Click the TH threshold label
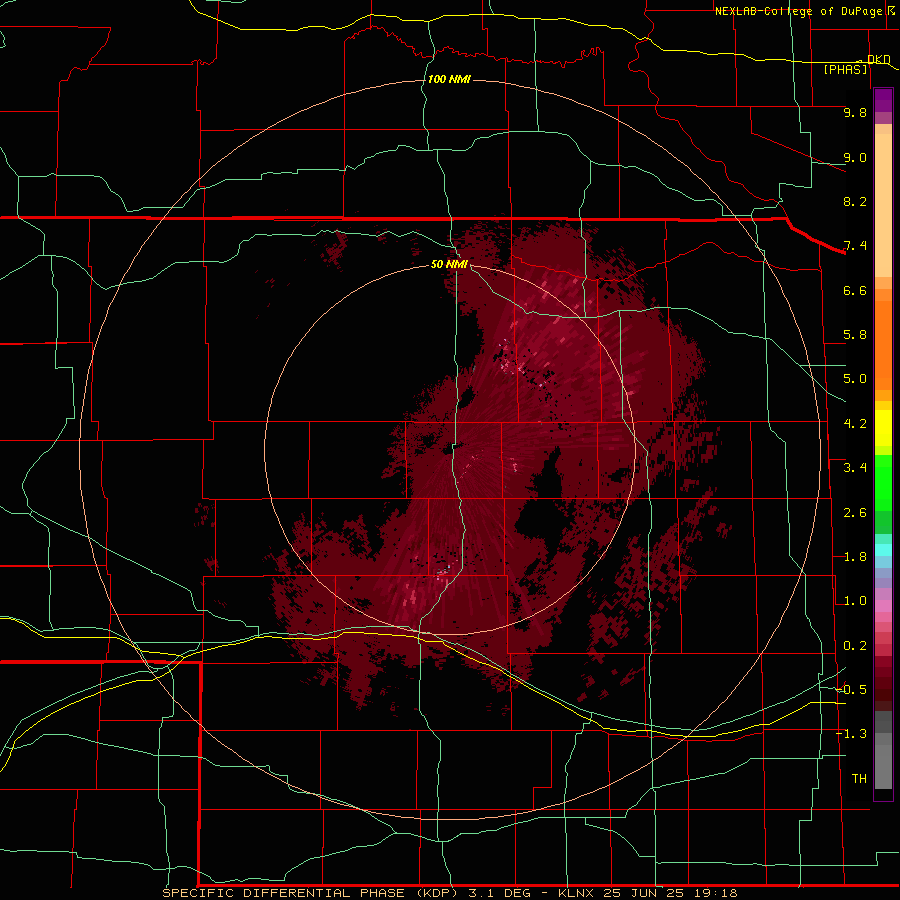The image size is (900, 900). coord(859,778)
